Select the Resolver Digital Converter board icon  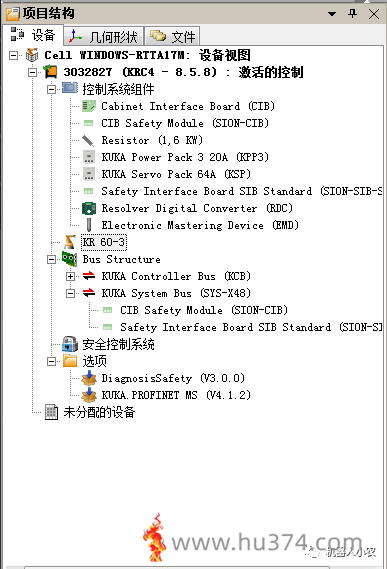pos(89,208)
